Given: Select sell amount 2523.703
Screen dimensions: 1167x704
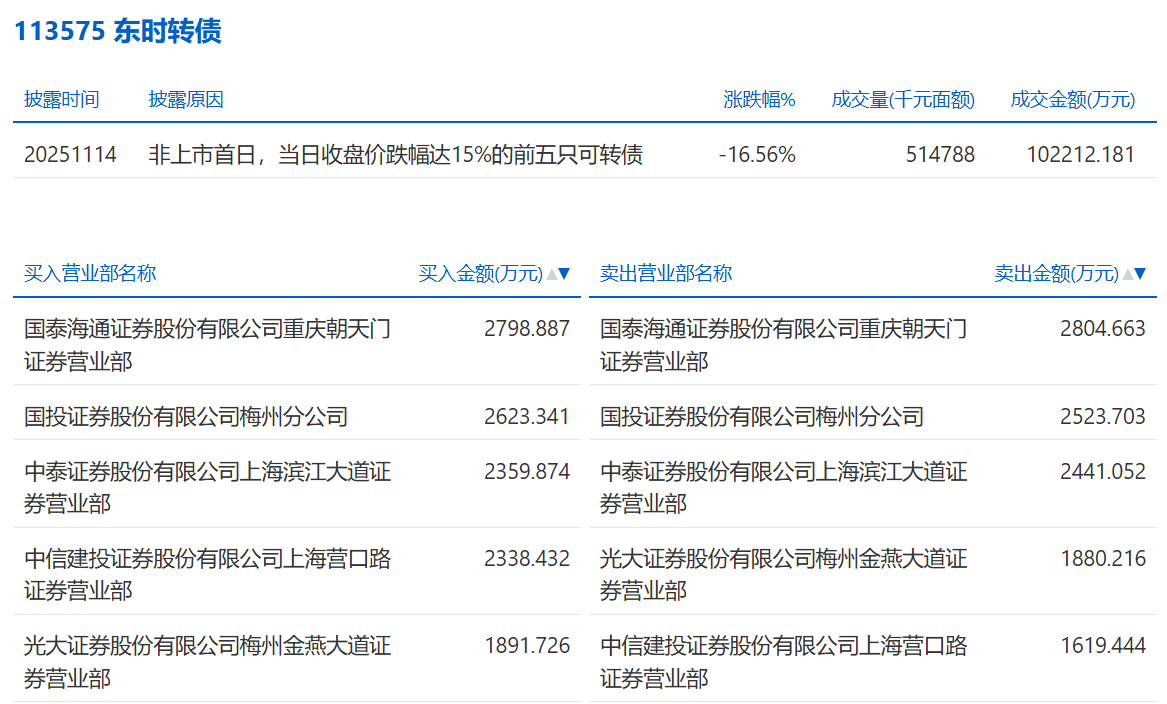Looking at the screenshot, I should [x=1103, y=417].
